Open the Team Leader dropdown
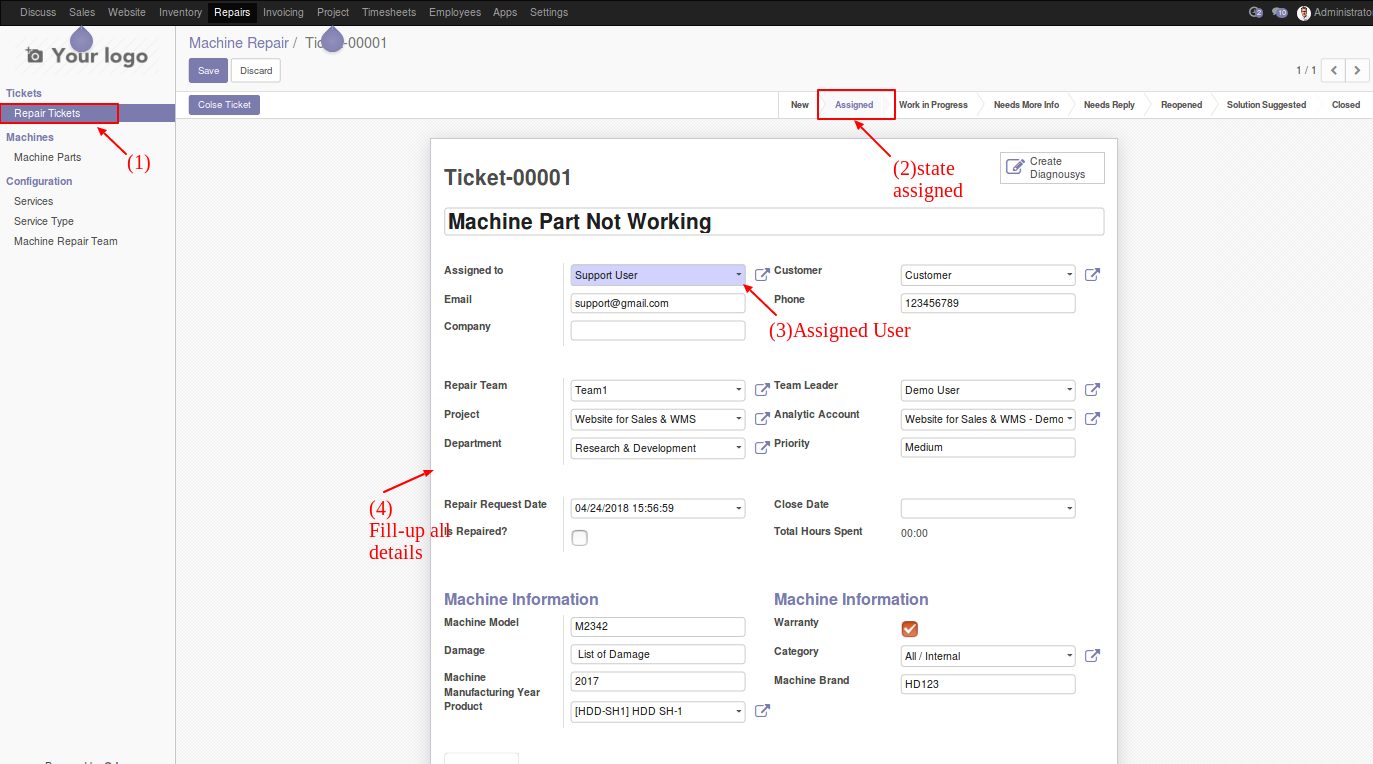Image resolution: width=1373 pixels, height=764 pixels. [x=1069, y=390]
